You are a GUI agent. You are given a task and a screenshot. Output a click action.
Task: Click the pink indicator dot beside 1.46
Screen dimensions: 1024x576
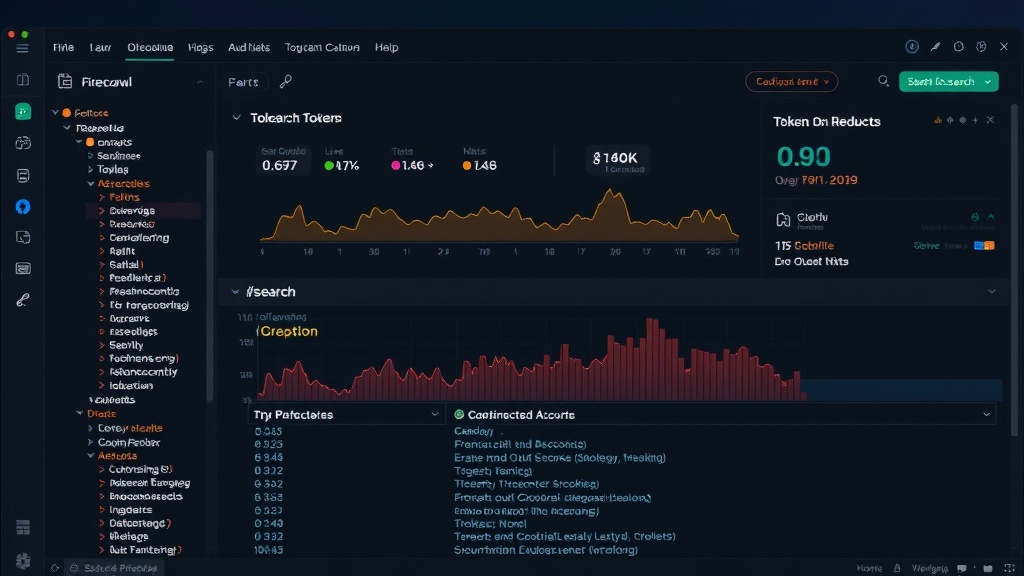pos(396,166)
